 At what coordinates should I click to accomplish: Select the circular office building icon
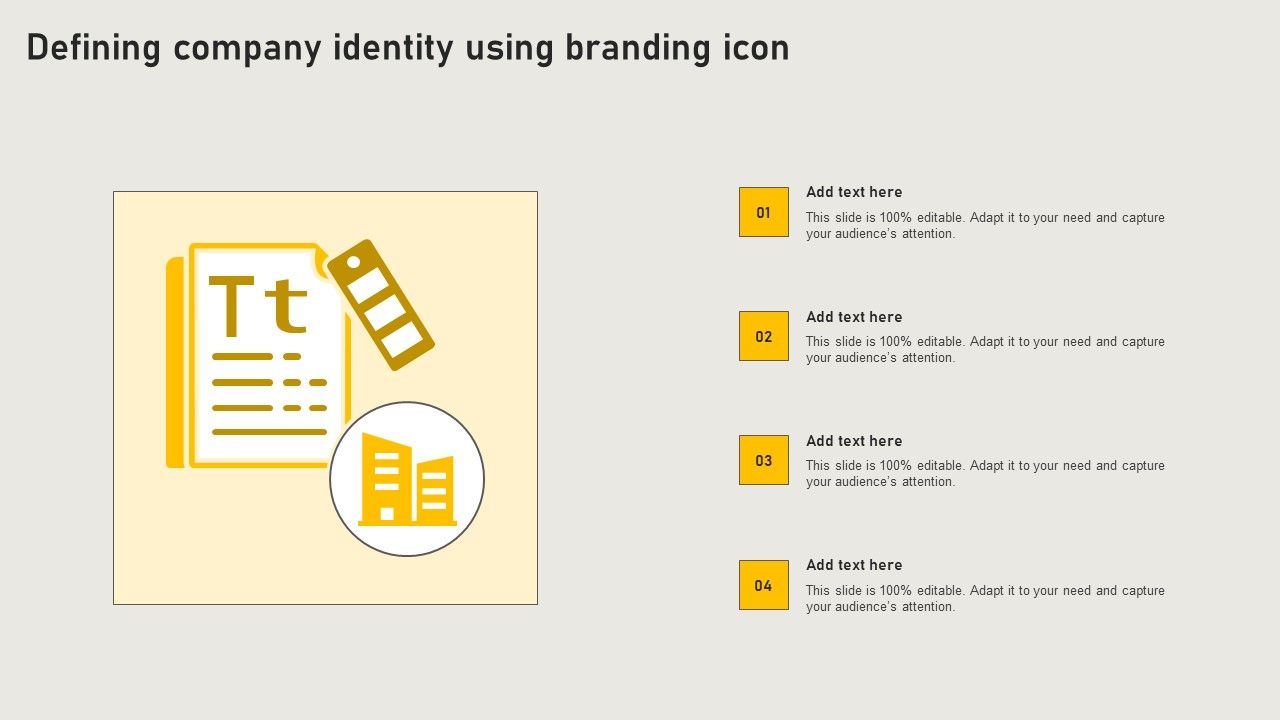click(407, 479)
